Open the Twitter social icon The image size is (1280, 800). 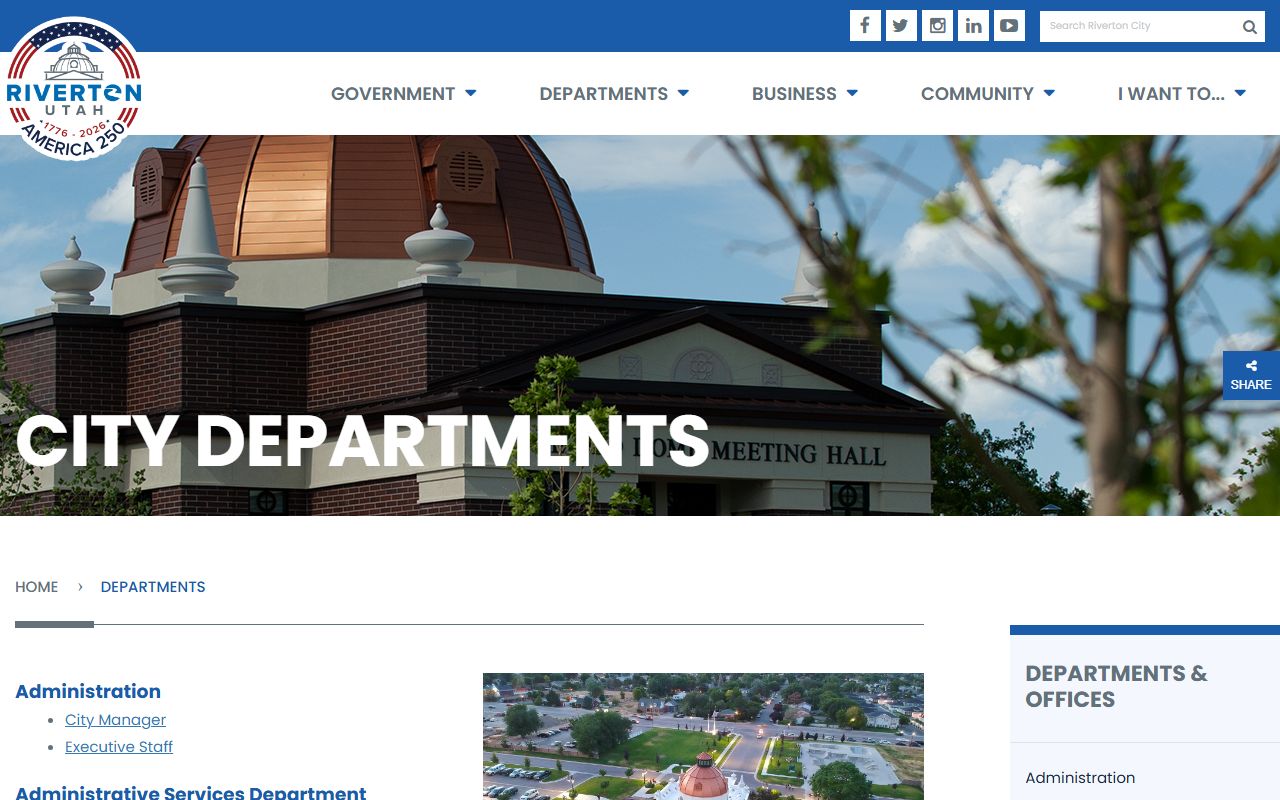tap(901, 26)
